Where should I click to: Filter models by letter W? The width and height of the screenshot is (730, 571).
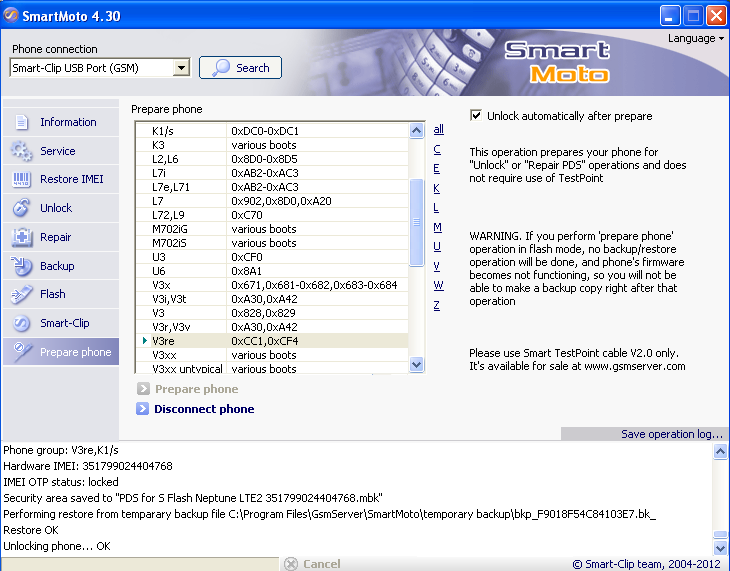coord(438,286)
